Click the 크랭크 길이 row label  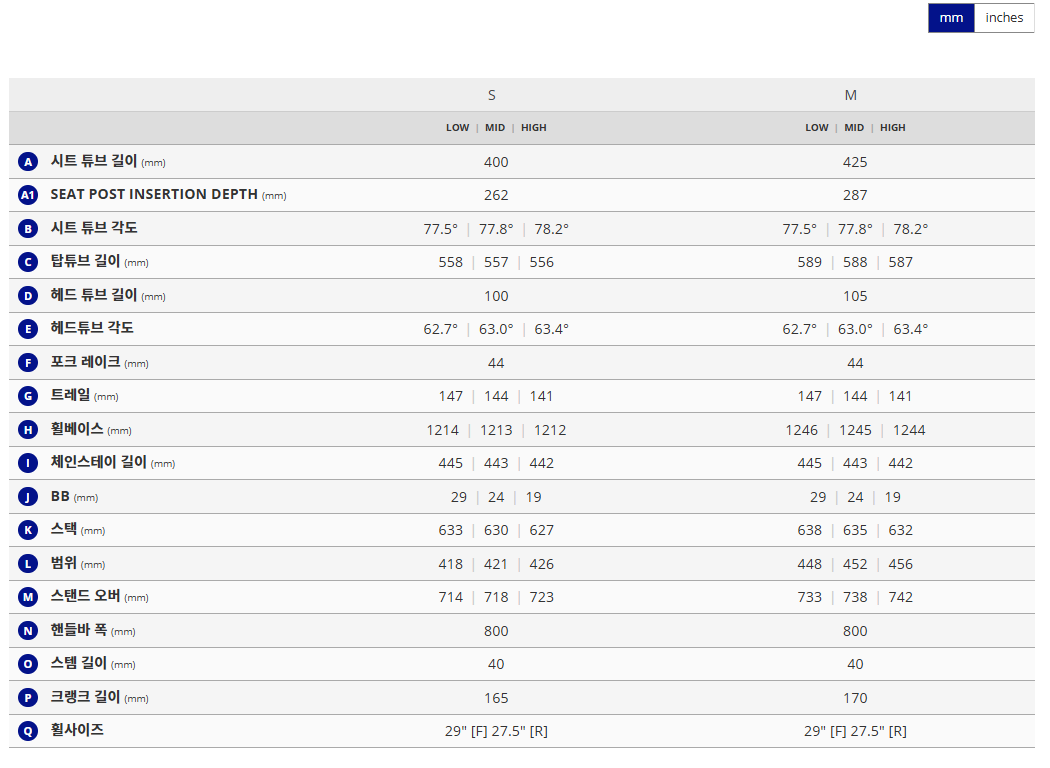pos(85,697)
